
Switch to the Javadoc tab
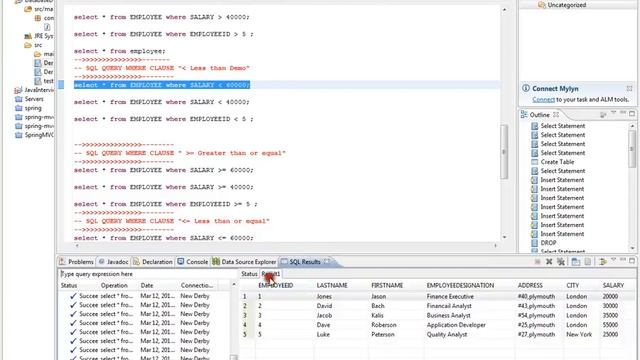coord(113,262)
